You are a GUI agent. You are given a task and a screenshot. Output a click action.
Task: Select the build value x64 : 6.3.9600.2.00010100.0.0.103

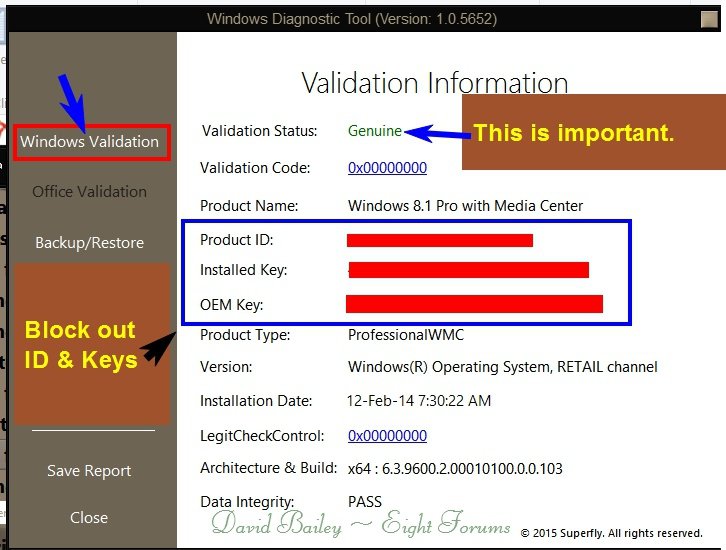coord(455,469)
